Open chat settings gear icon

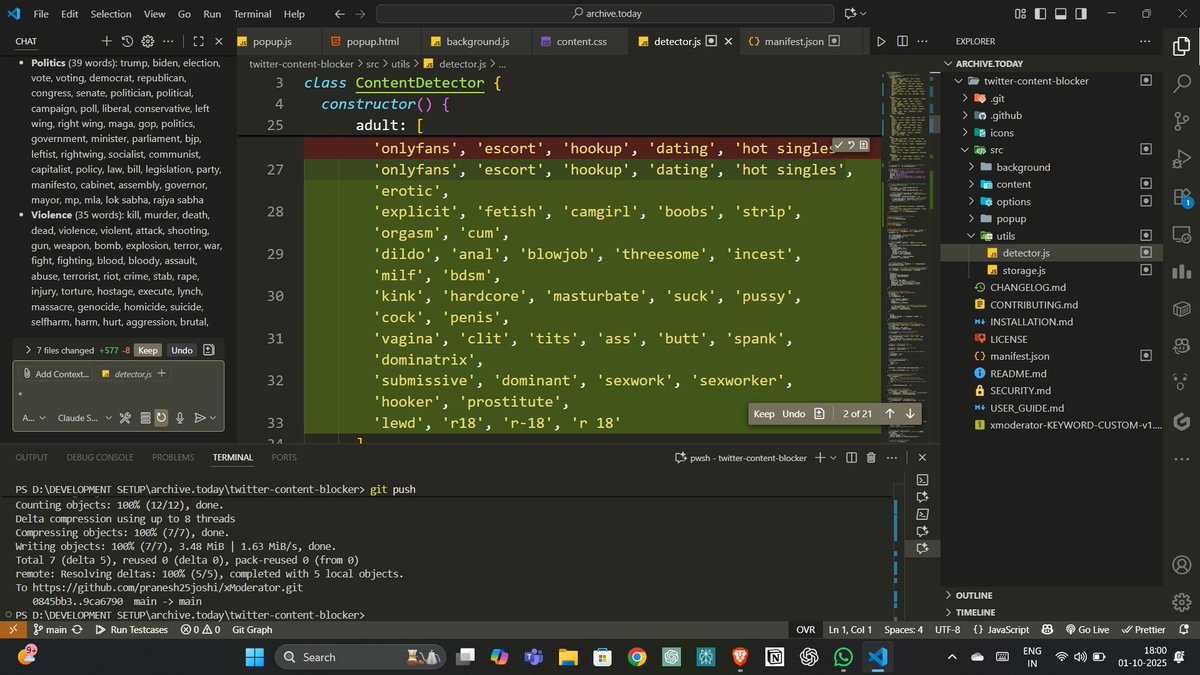[x=147, y=41]
